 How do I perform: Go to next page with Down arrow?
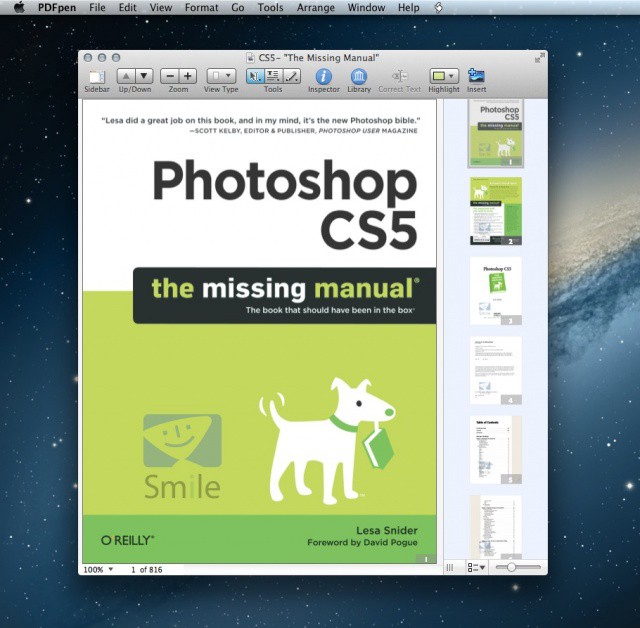145,76
